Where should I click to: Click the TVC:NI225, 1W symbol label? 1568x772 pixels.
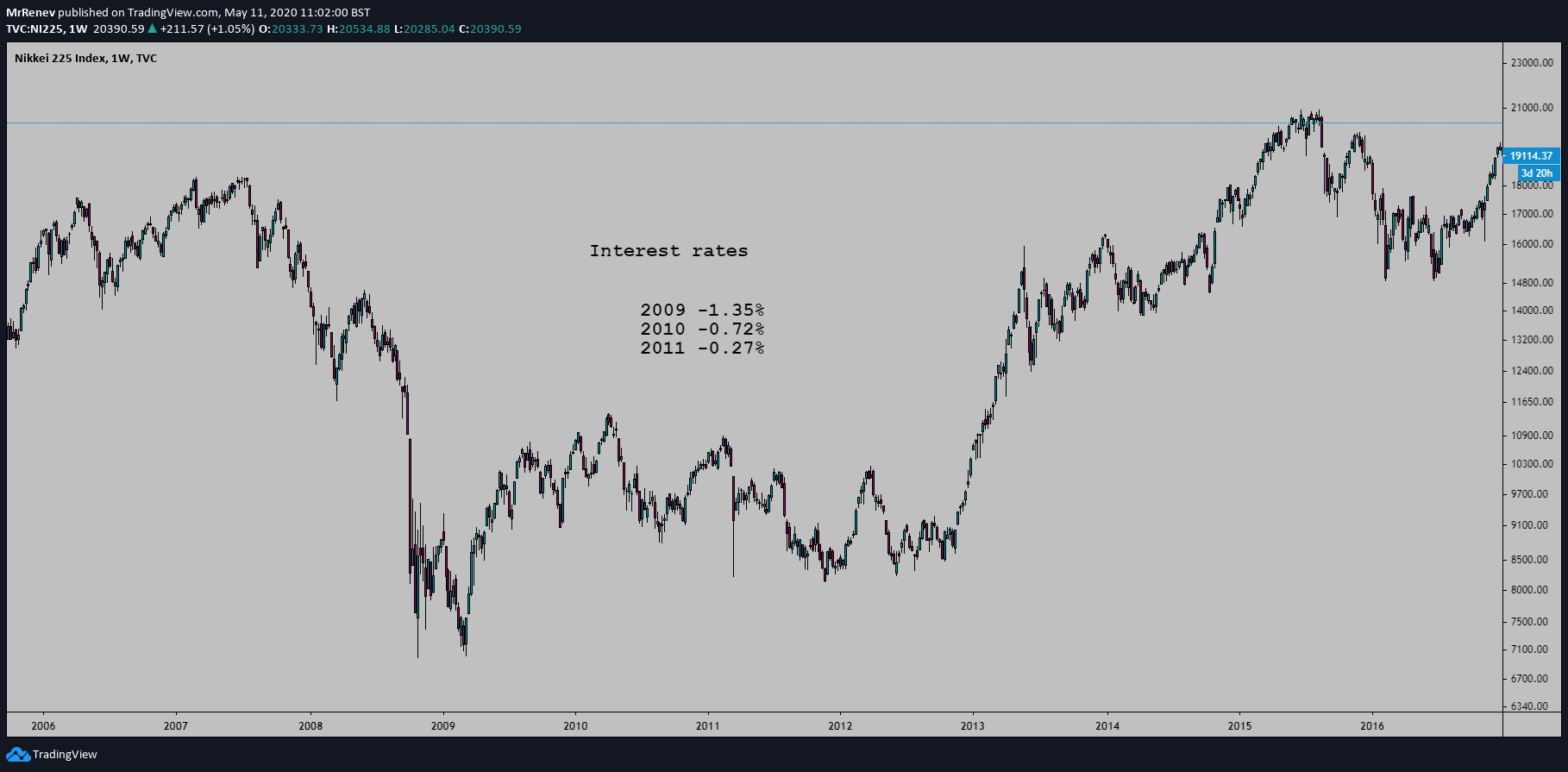click(47, 28)
